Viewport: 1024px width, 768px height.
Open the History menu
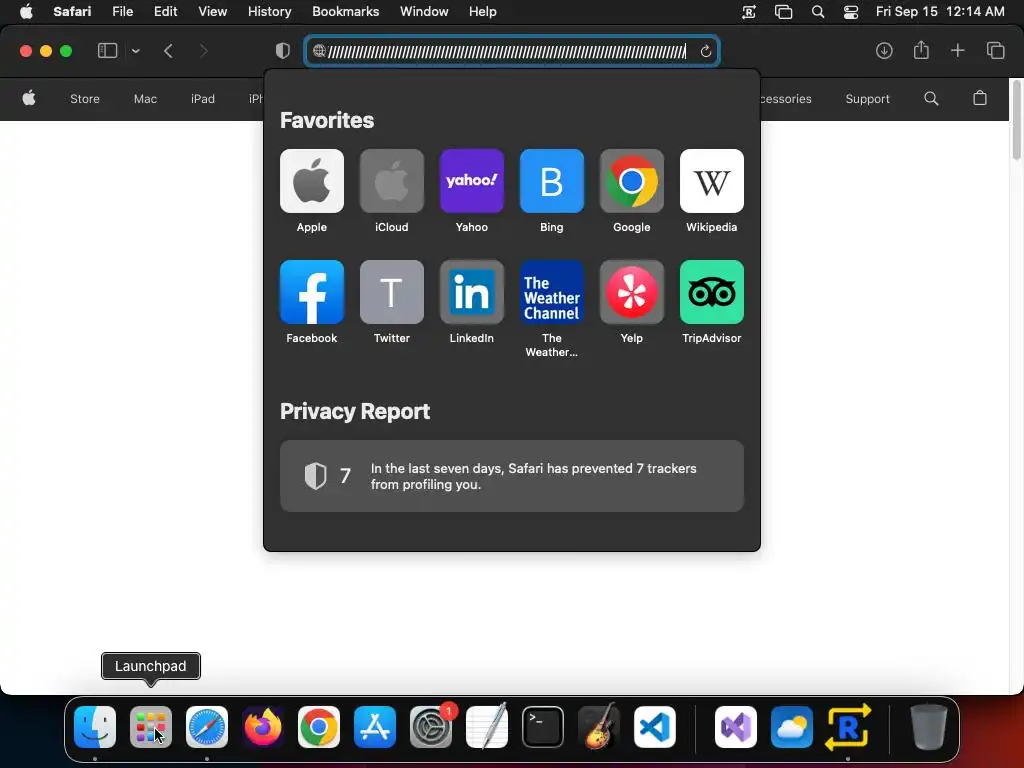269,12
